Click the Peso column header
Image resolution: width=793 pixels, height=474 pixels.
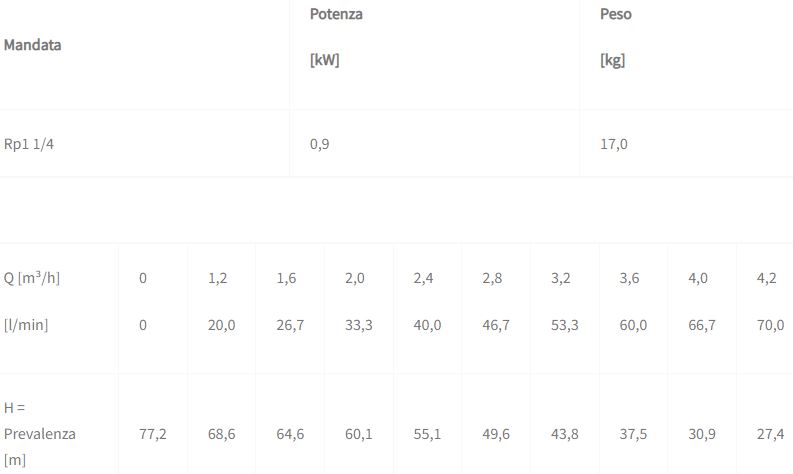point(615,14)
